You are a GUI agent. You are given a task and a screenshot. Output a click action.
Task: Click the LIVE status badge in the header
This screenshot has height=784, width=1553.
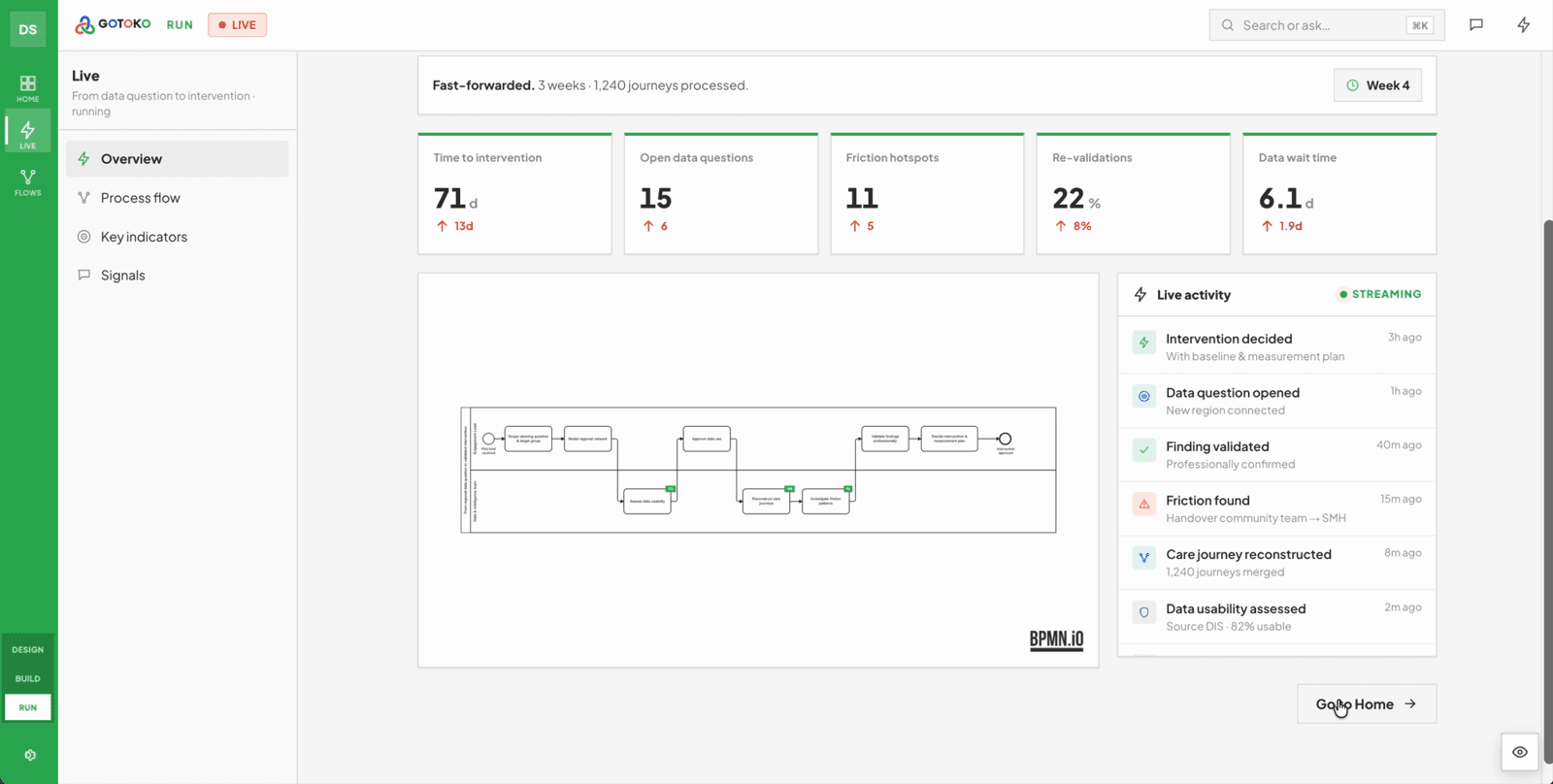pos(237,25)
